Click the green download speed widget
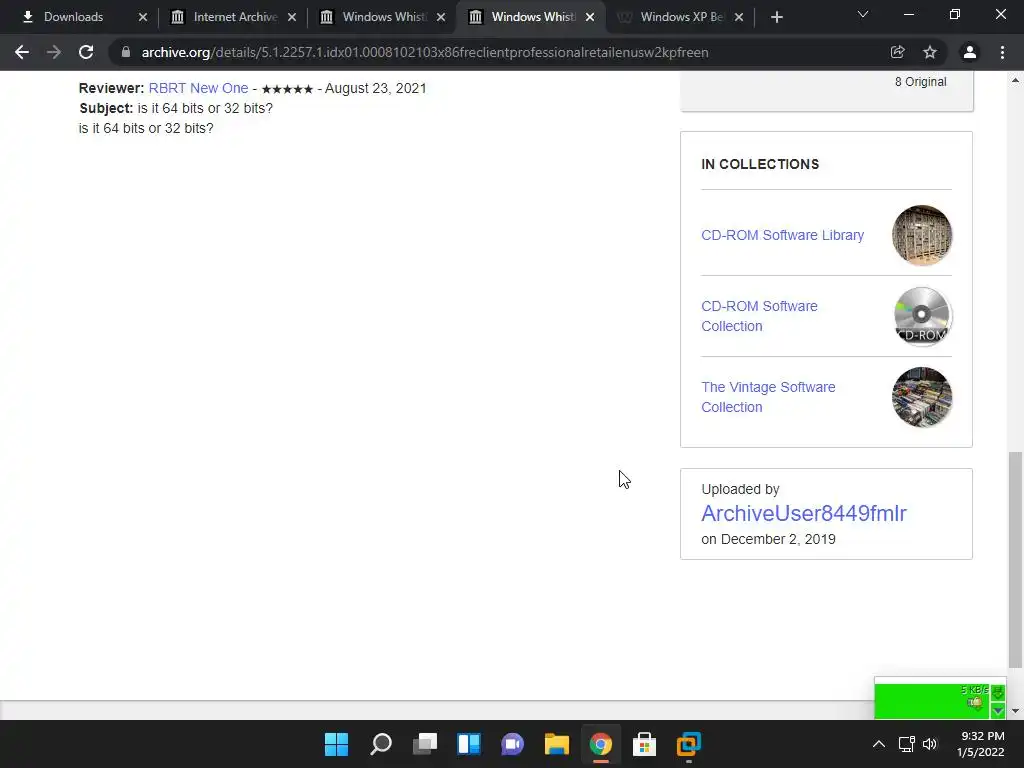This screenshot has width=1024, height=768. (x=940, y=699)
